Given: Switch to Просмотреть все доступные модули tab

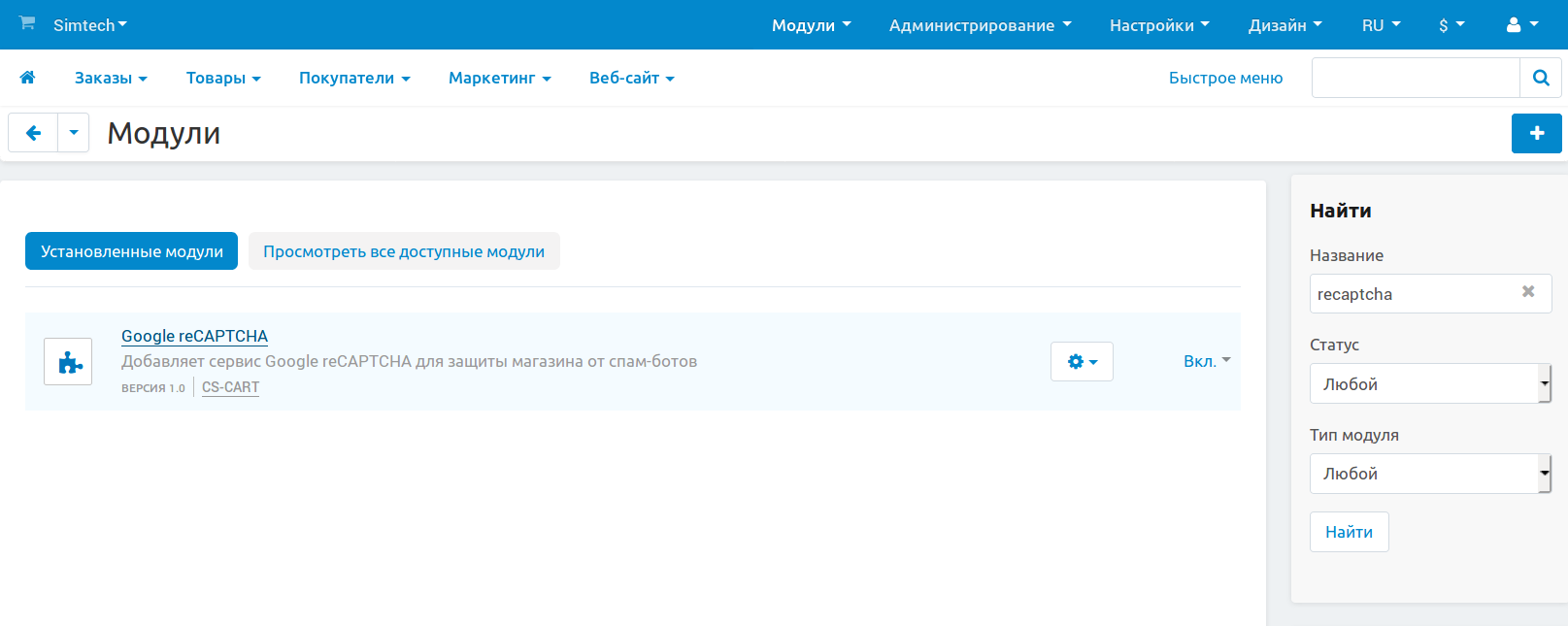Looking at the screenshot, I should point(404,251).
